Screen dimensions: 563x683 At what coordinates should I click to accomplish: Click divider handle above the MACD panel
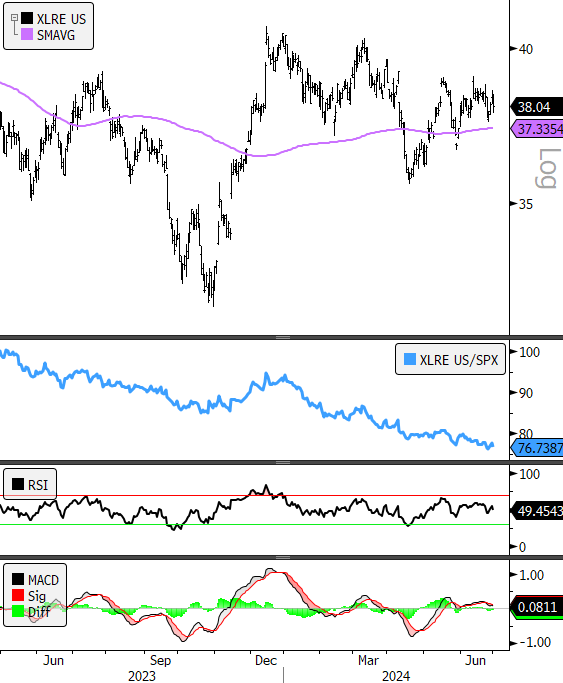(x=283, y=557)
